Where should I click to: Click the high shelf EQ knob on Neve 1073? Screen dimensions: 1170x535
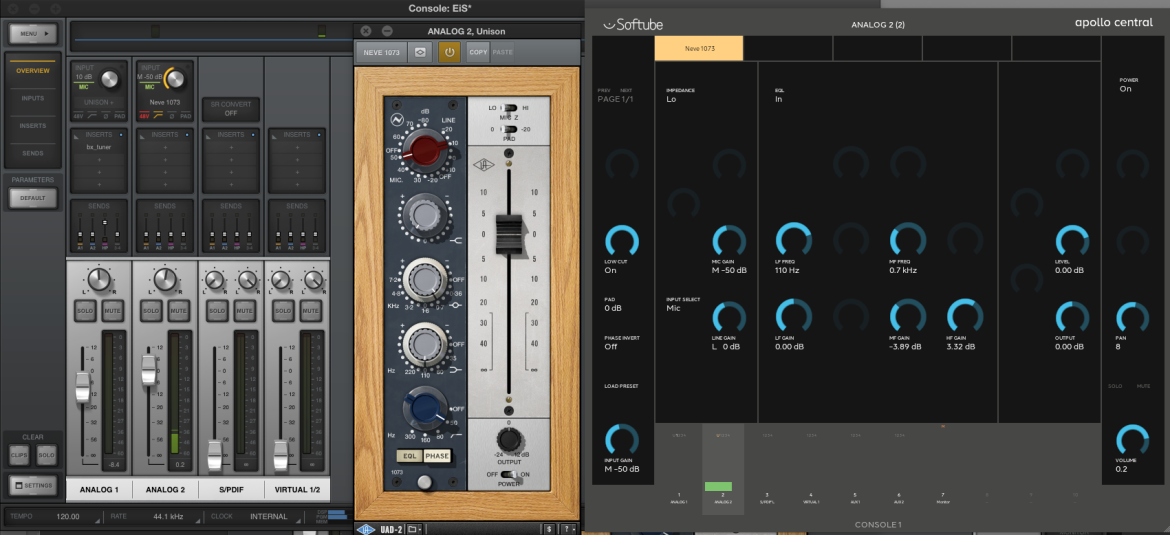[x=424, y=216]
